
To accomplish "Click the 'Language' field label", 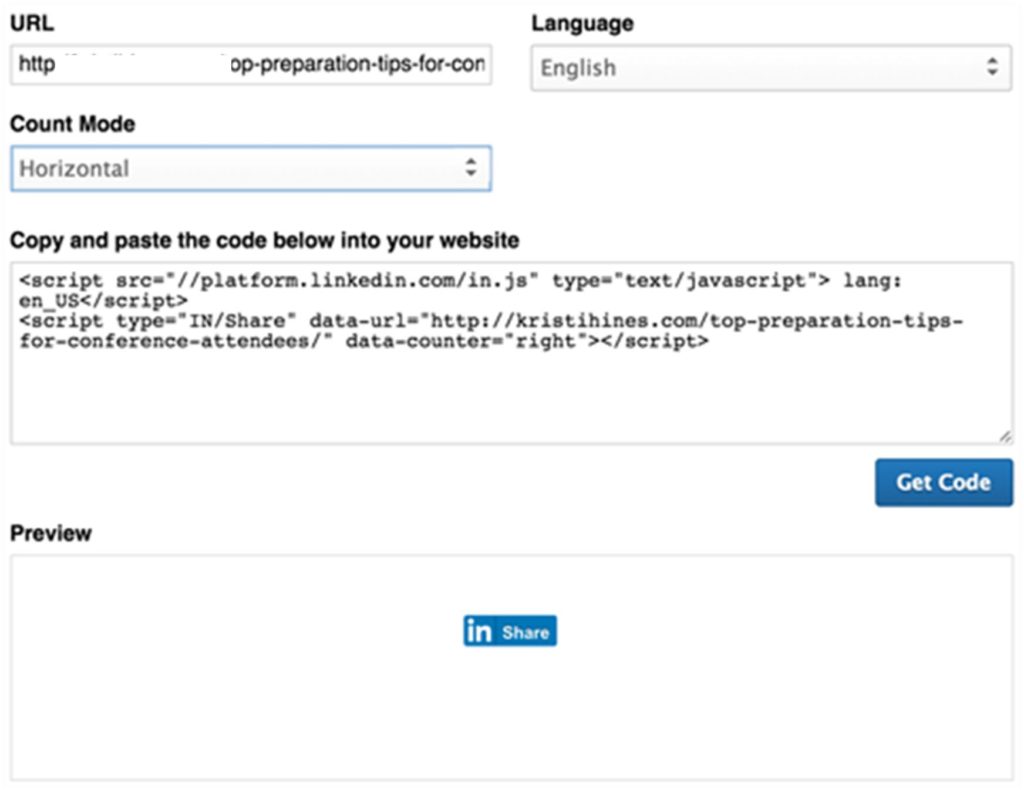I will [583, 24].
